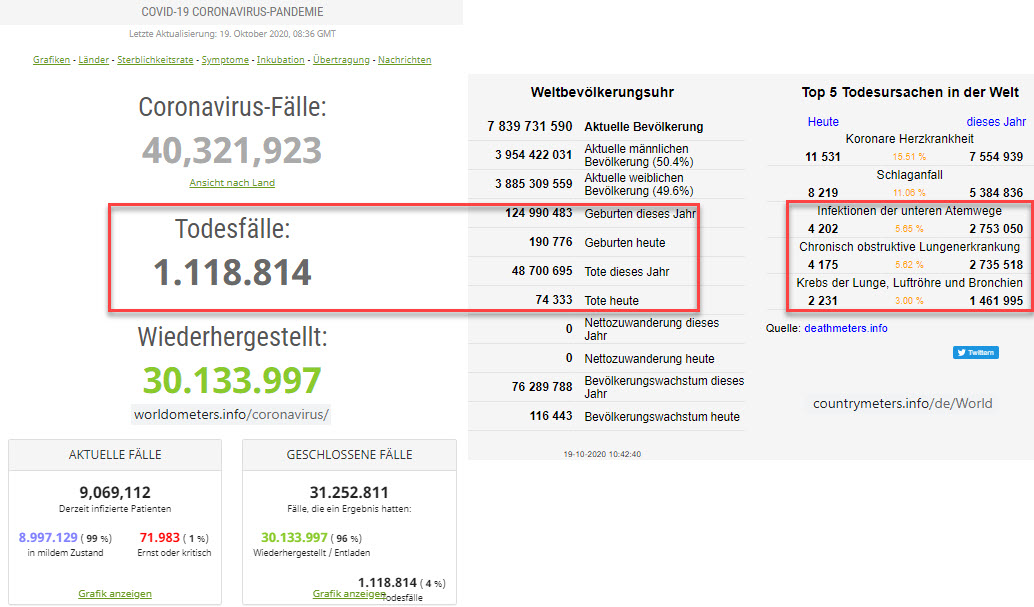Open the Nachrichten link
Image resolution: width=1034 pixels, height=607 pixels.
[404, 60]
